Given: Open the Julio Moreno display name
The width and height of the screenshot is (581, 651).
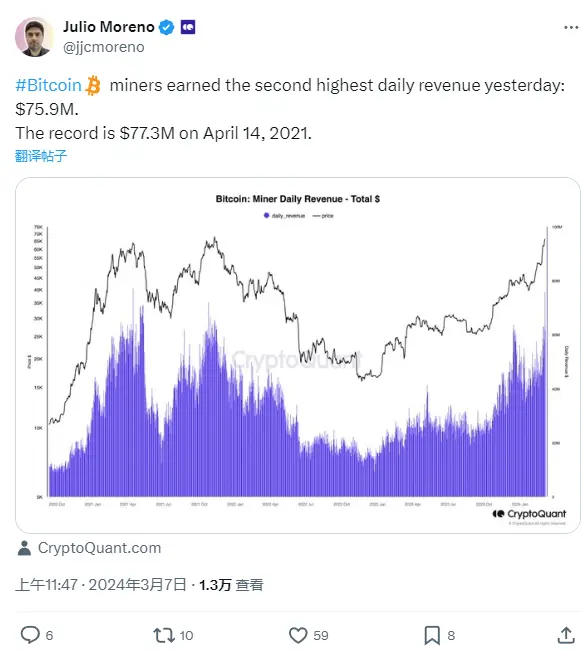Looking at the screenshot, I should (x=109, y=27).
